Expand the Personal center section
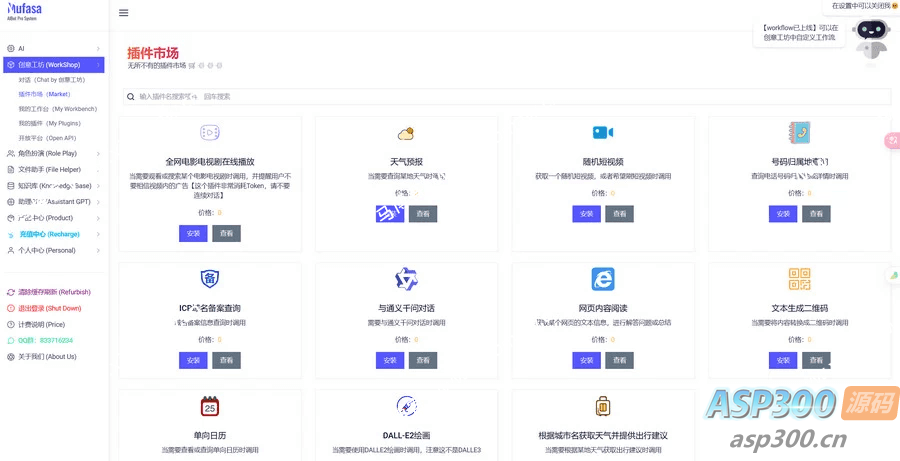Viewport: 900px width, 461px height. click(x=53, y=250)
